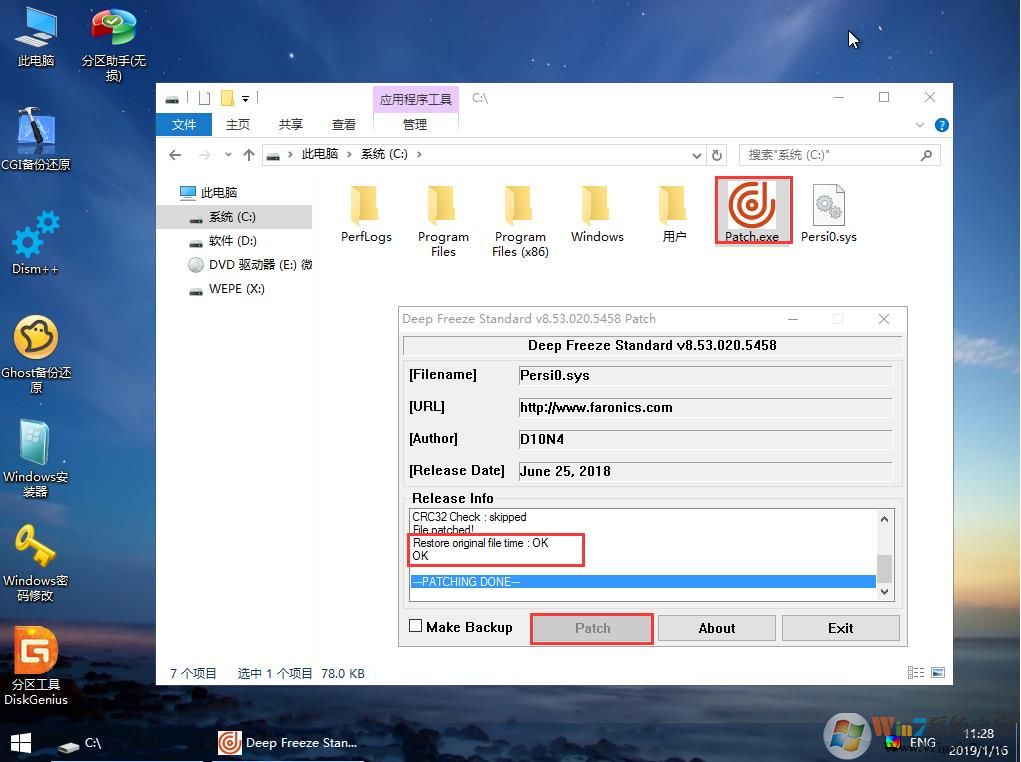Screen dimensions: 1021x762
Task: Launch Dism++ from the desktop
Action: coord(35,238)
